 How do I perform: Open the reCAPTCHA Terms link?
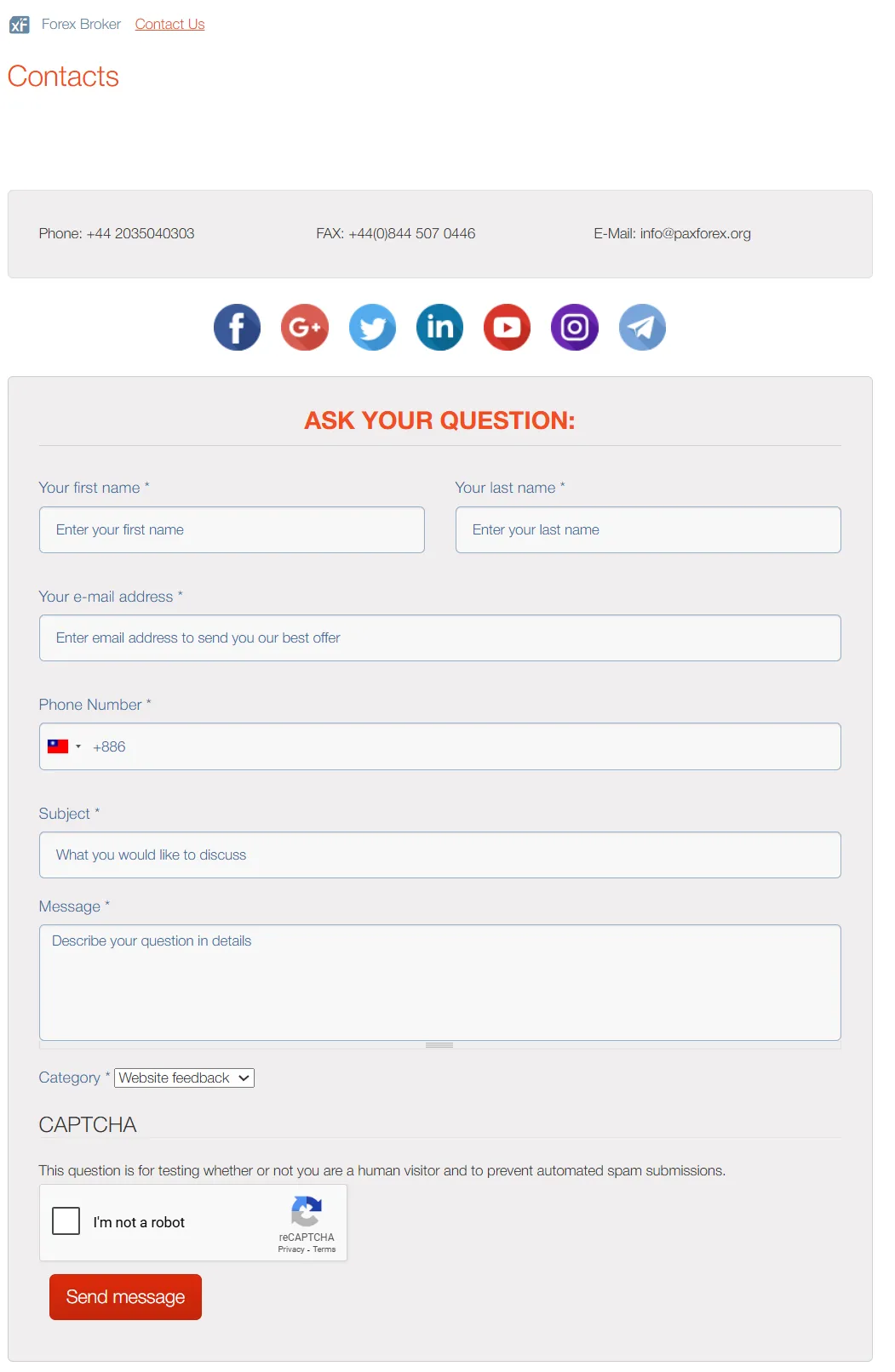pos(324,1249)
